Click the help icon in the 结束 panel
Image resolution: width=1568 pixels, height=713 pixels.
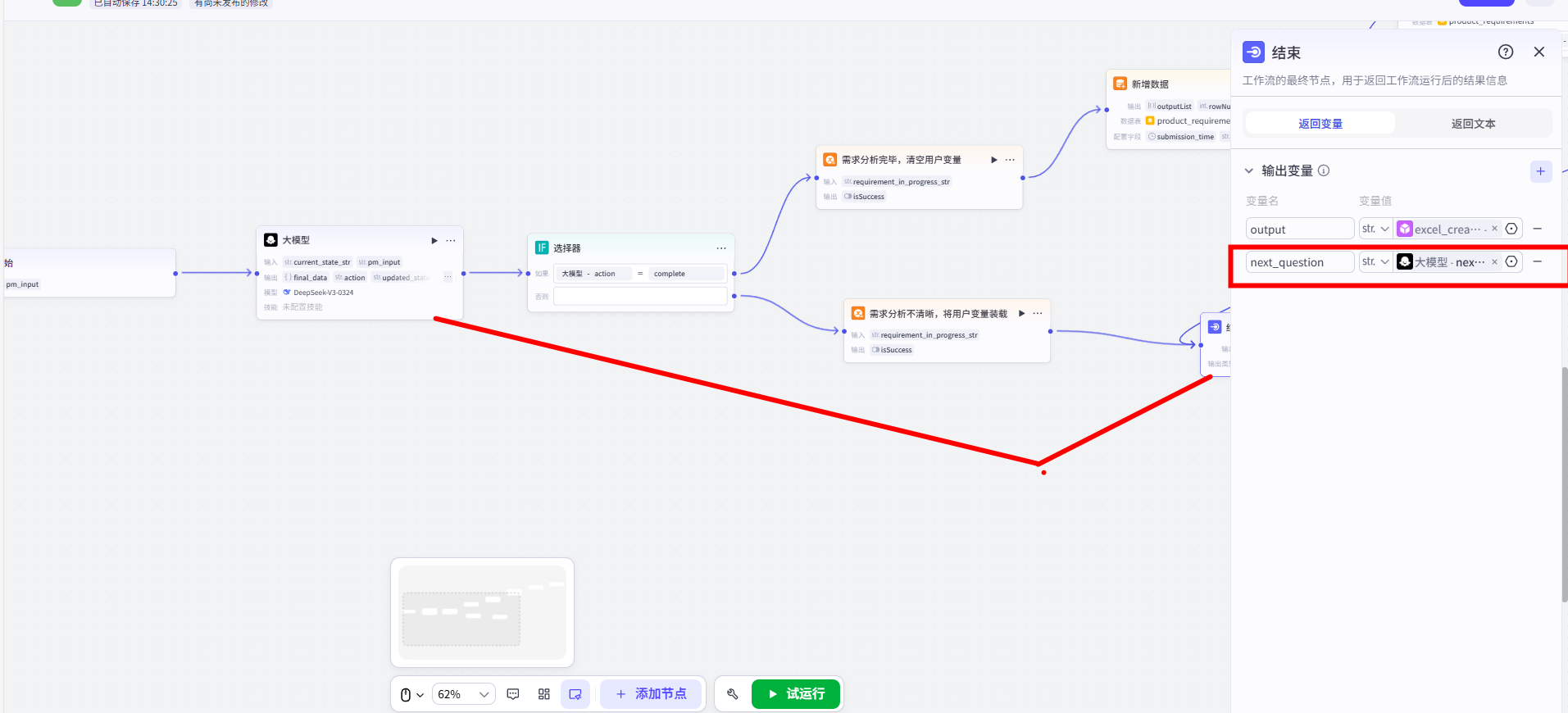pyautogui.click(x=1506, y=52)
